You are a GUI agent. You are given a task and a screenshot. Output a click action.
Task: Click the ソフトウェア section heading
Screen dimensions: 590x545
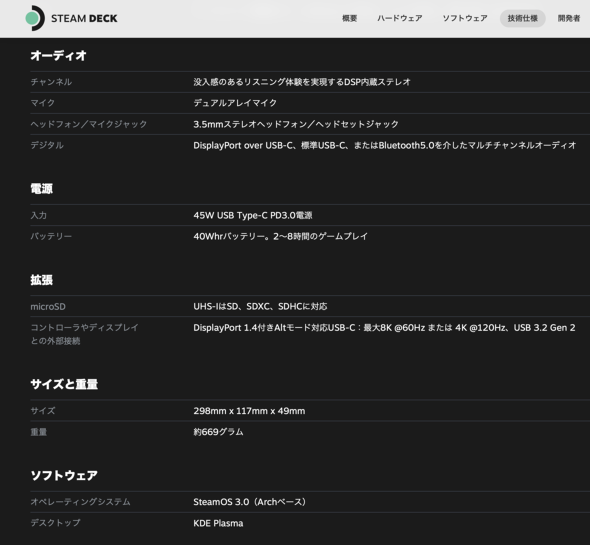point(64,475)
